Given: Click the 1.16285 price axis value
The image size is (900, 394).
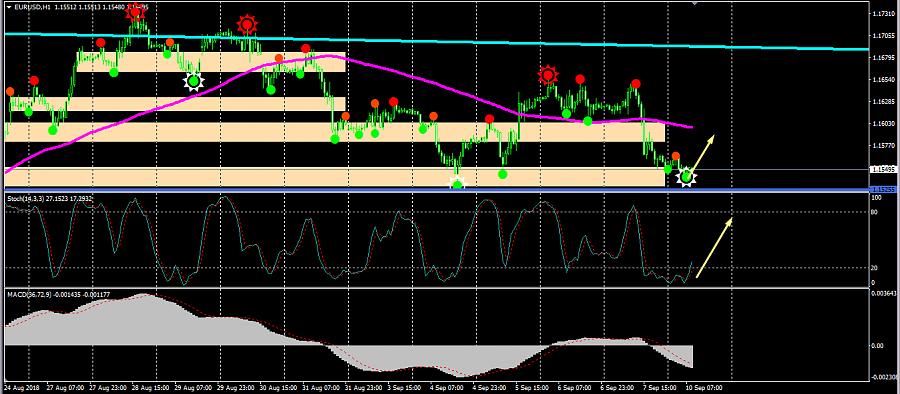Looking at the screenshot, I should pyautogui.click(x=884, y=102).
